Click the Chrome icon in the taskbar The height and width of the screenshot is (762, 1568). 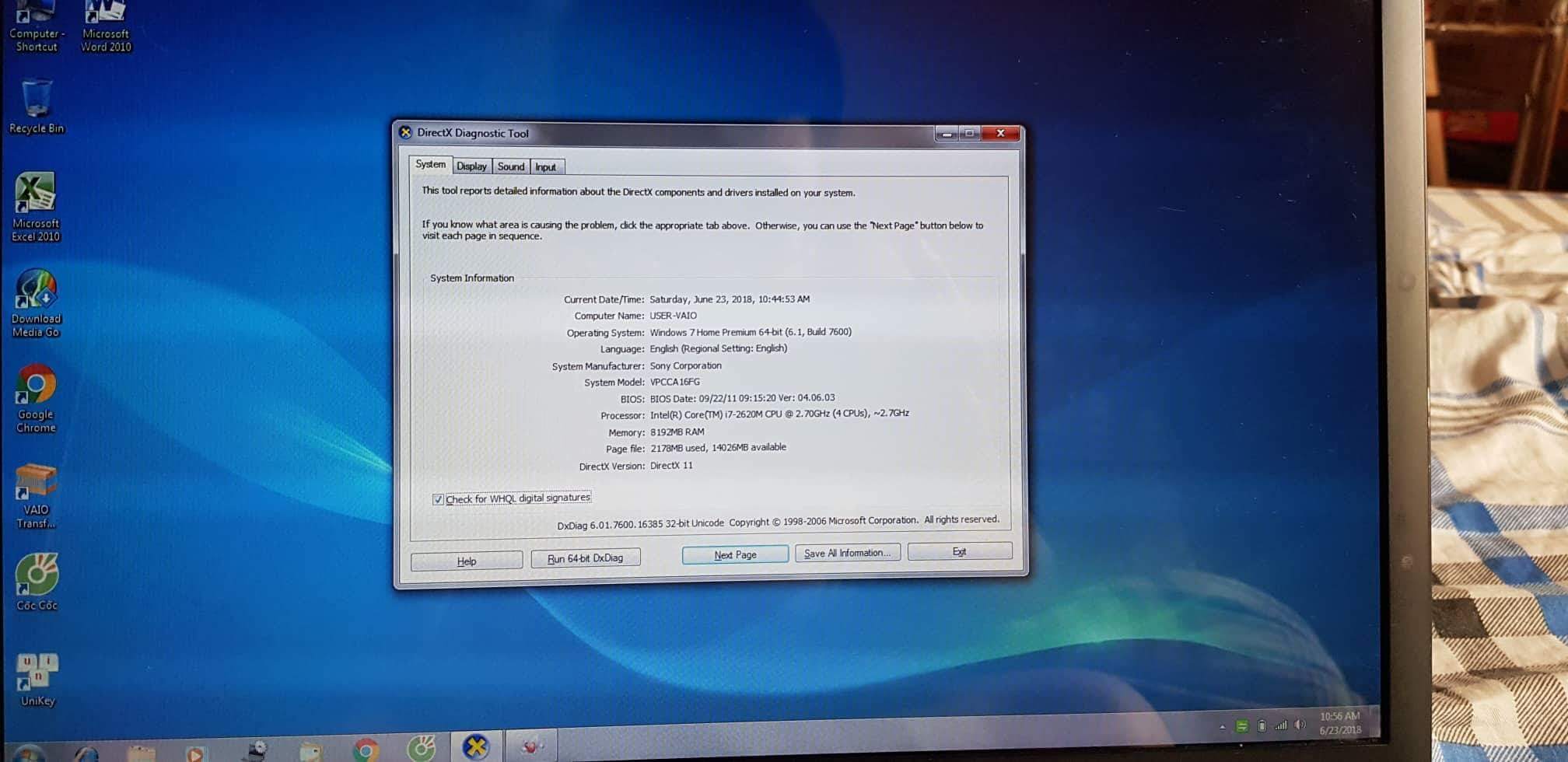click(365, 750)
